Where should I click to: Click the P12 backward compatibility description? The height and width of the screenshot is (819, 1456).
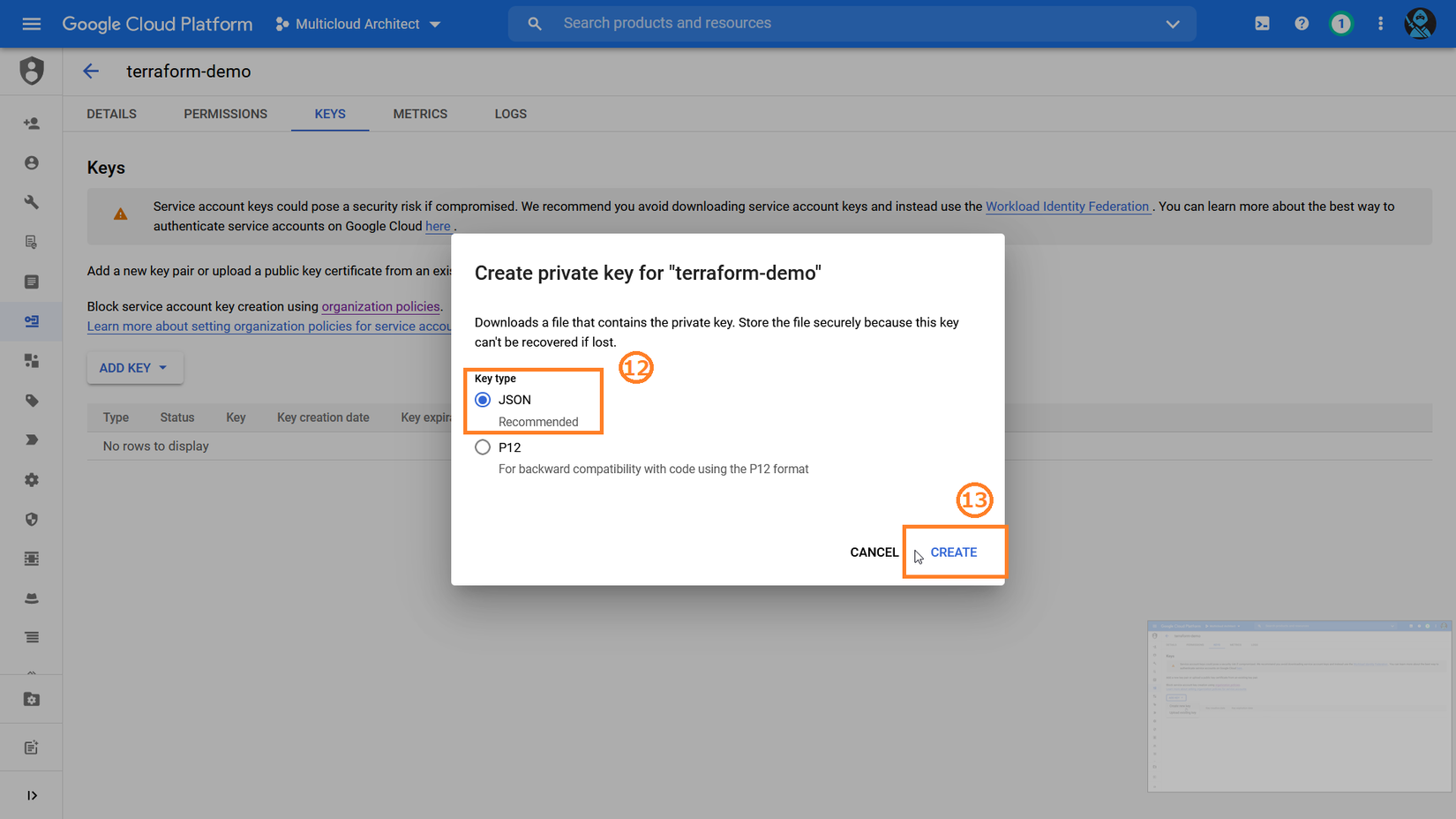654,470
